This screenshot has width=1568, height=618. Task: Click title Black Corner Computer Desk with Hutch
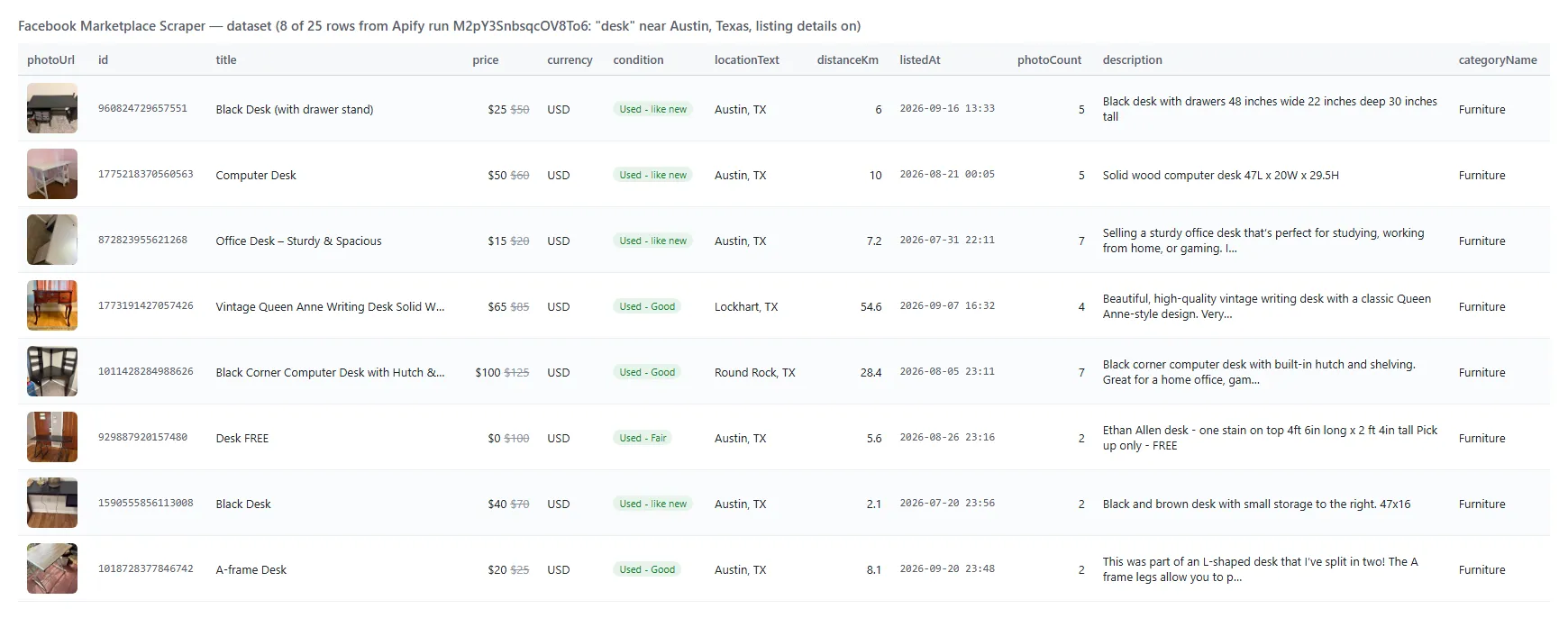coord(330,372)
